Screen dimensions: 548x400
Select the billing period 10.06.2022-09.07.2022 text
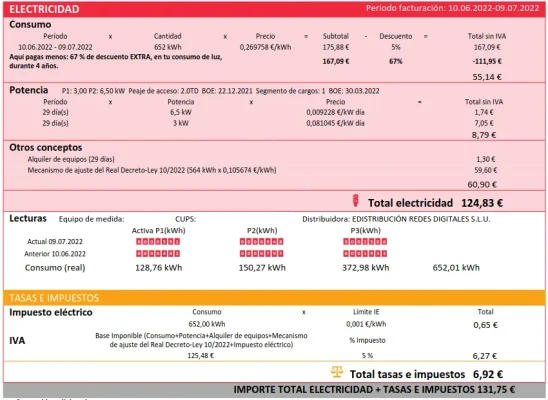pyautogui.click(x=493, y=8)
